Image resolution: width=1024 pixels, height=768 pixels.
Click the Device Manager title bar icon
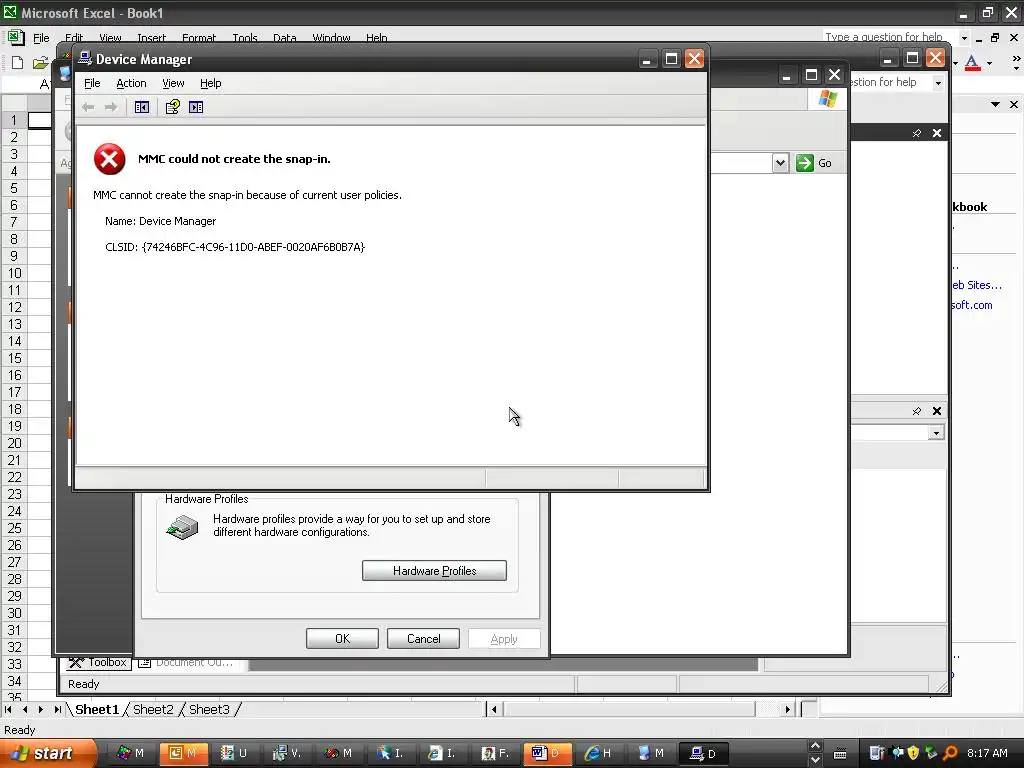(85, 59)
